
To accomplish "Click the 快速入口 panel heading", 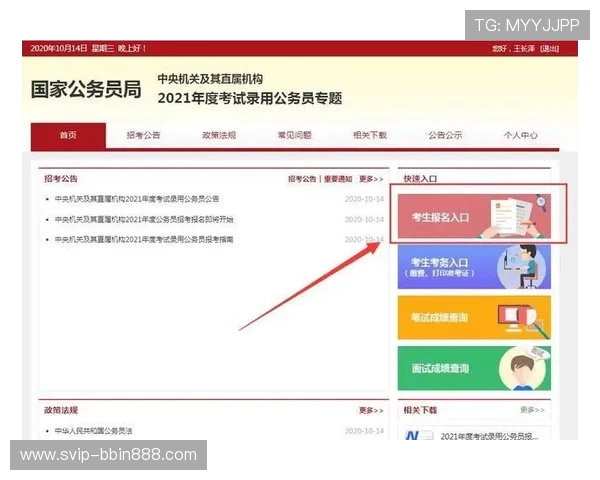I will click(420, 179).
